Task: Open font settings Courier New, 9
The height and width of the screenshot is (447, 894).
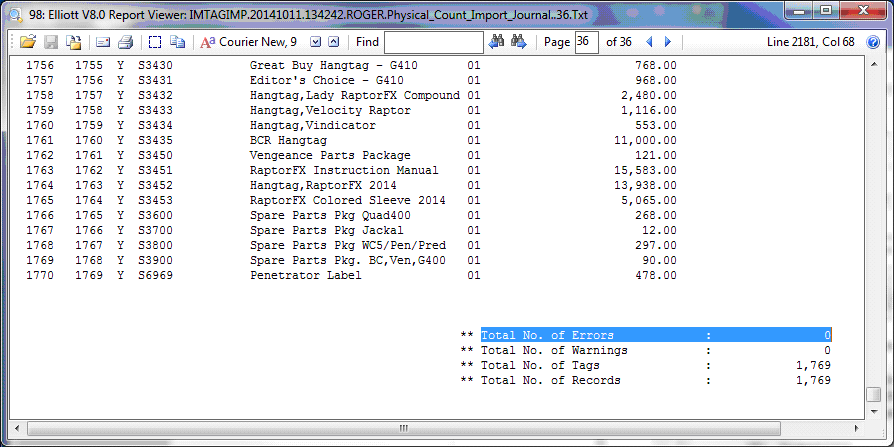Action: pos(249,42)
